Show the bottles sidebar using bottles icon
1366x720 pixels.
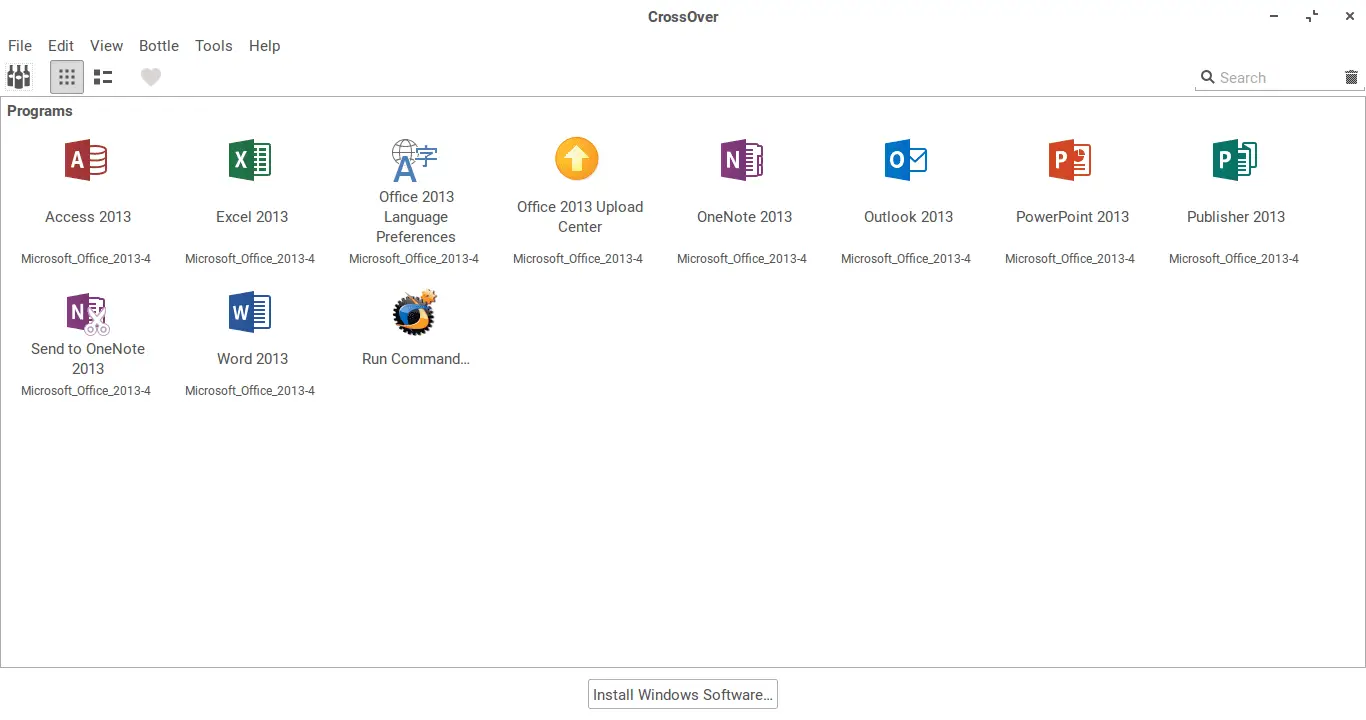[x=19, y=77]
